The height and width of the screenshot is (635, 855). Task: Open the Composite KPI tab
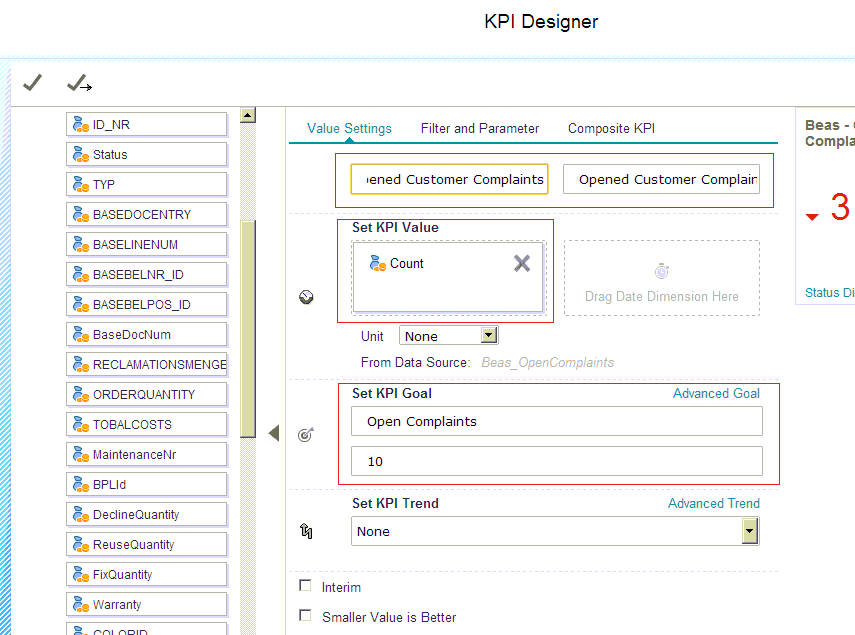tap(611, 128)
